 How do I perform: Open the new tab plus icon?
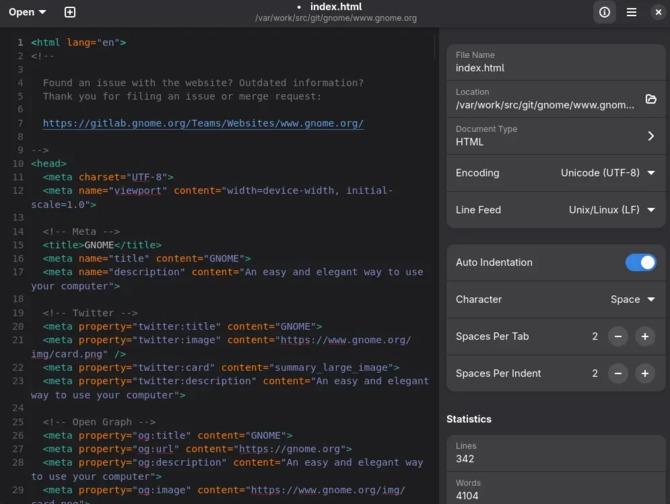[70, 12]
